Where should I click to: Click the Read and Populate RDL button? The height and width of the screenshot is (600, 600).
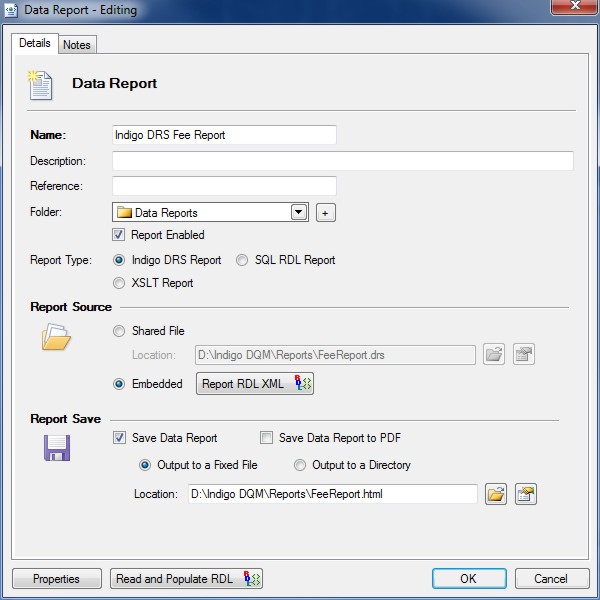(x=186, y=579)
